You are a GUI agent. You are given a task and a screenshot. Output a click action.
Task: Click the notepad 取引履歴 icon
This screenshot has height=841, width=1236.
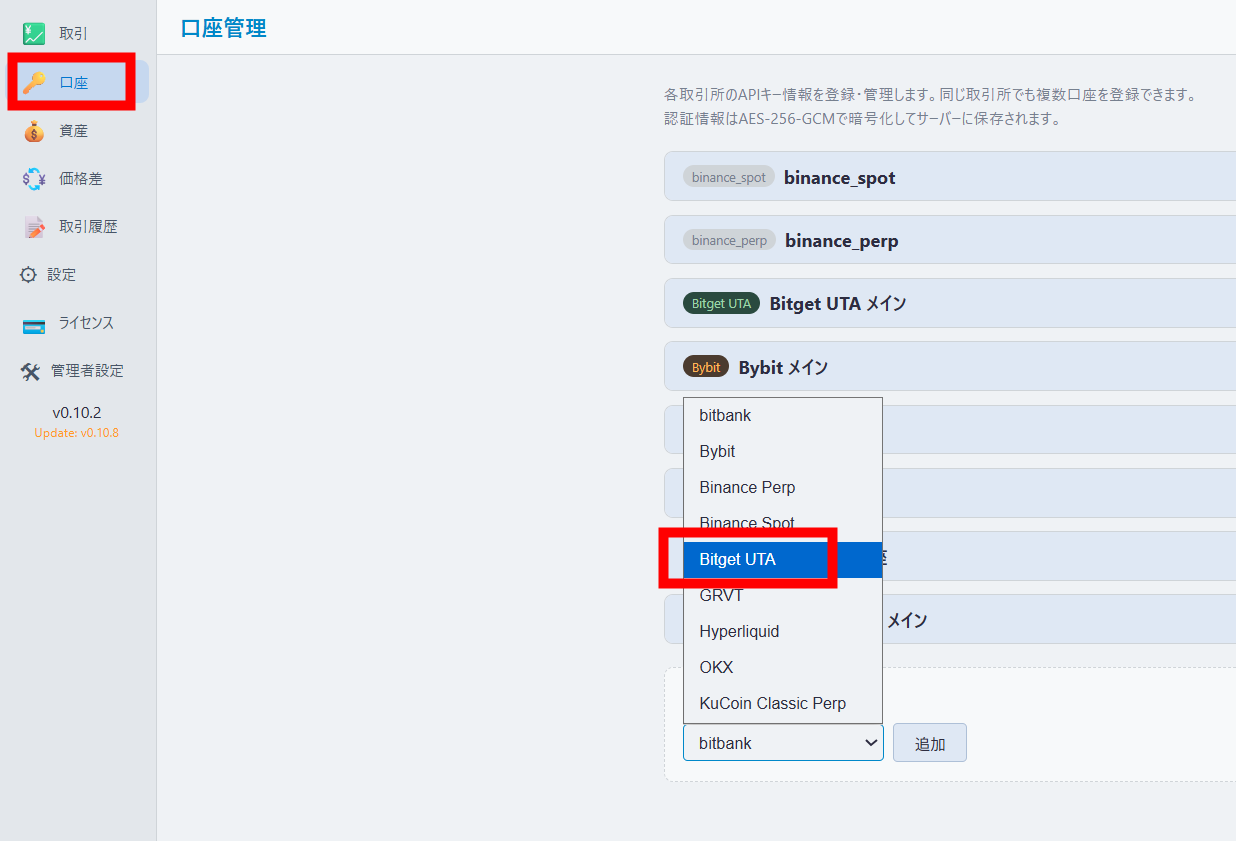(x=34, y=227)
